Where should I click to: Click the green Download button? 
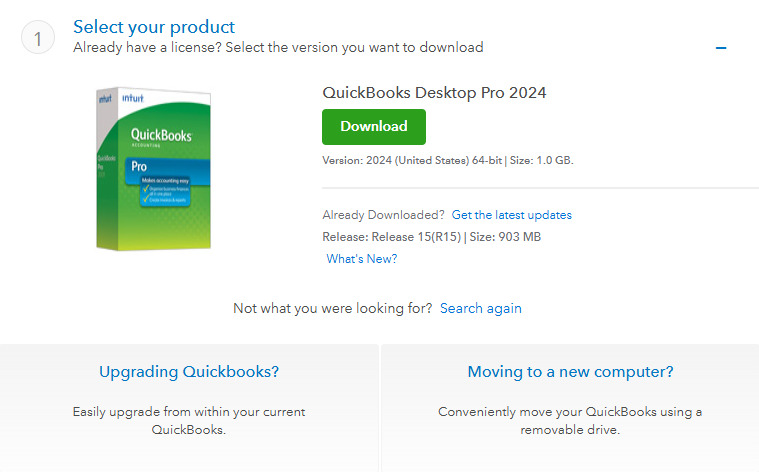click(374, 127)
